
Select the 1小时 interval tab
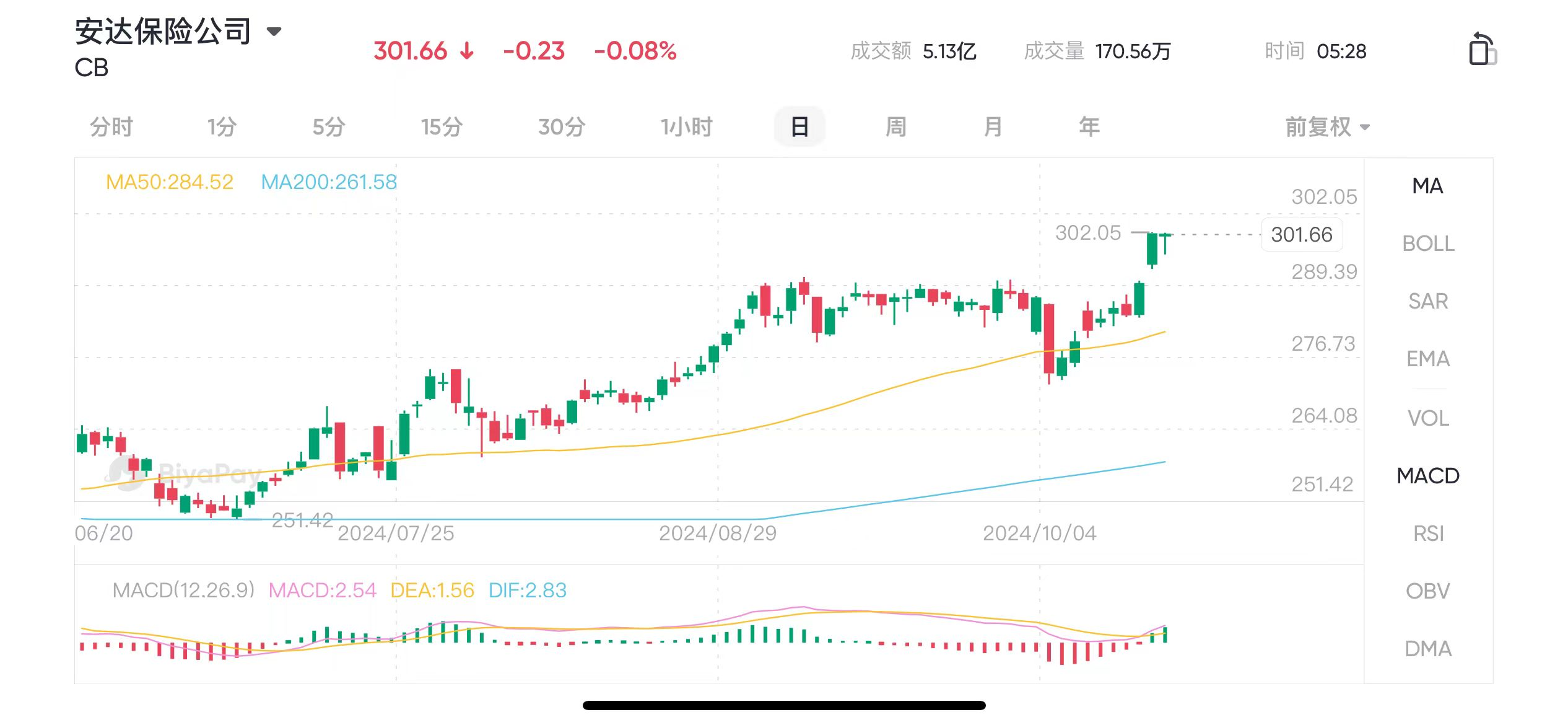pyautogui.click(x=686, y=127)
